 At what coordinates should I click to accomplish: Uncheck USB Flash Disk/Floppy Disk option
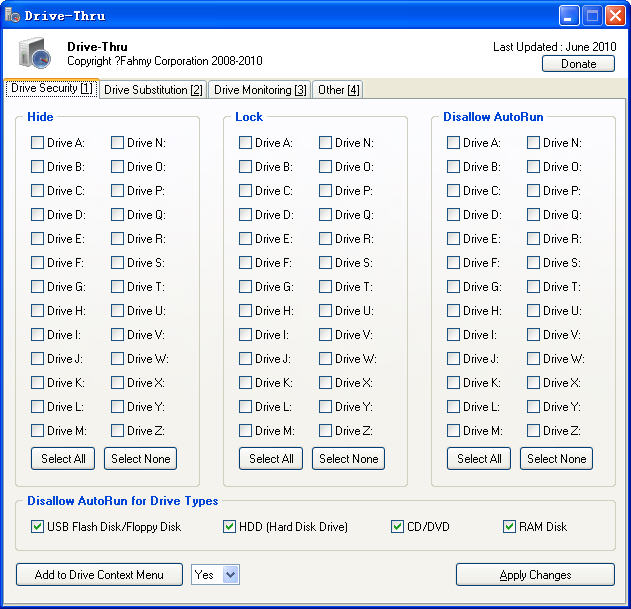[x=38, y=526]
